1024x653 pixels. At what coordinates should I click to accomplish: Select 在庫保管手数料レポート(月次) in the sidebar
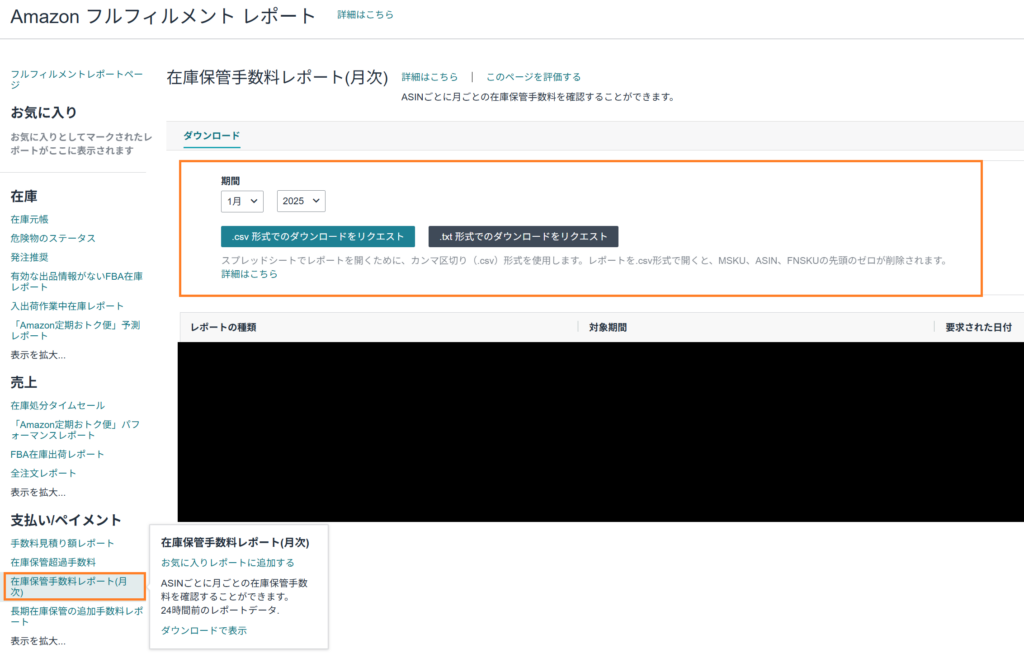click(69, 586)
